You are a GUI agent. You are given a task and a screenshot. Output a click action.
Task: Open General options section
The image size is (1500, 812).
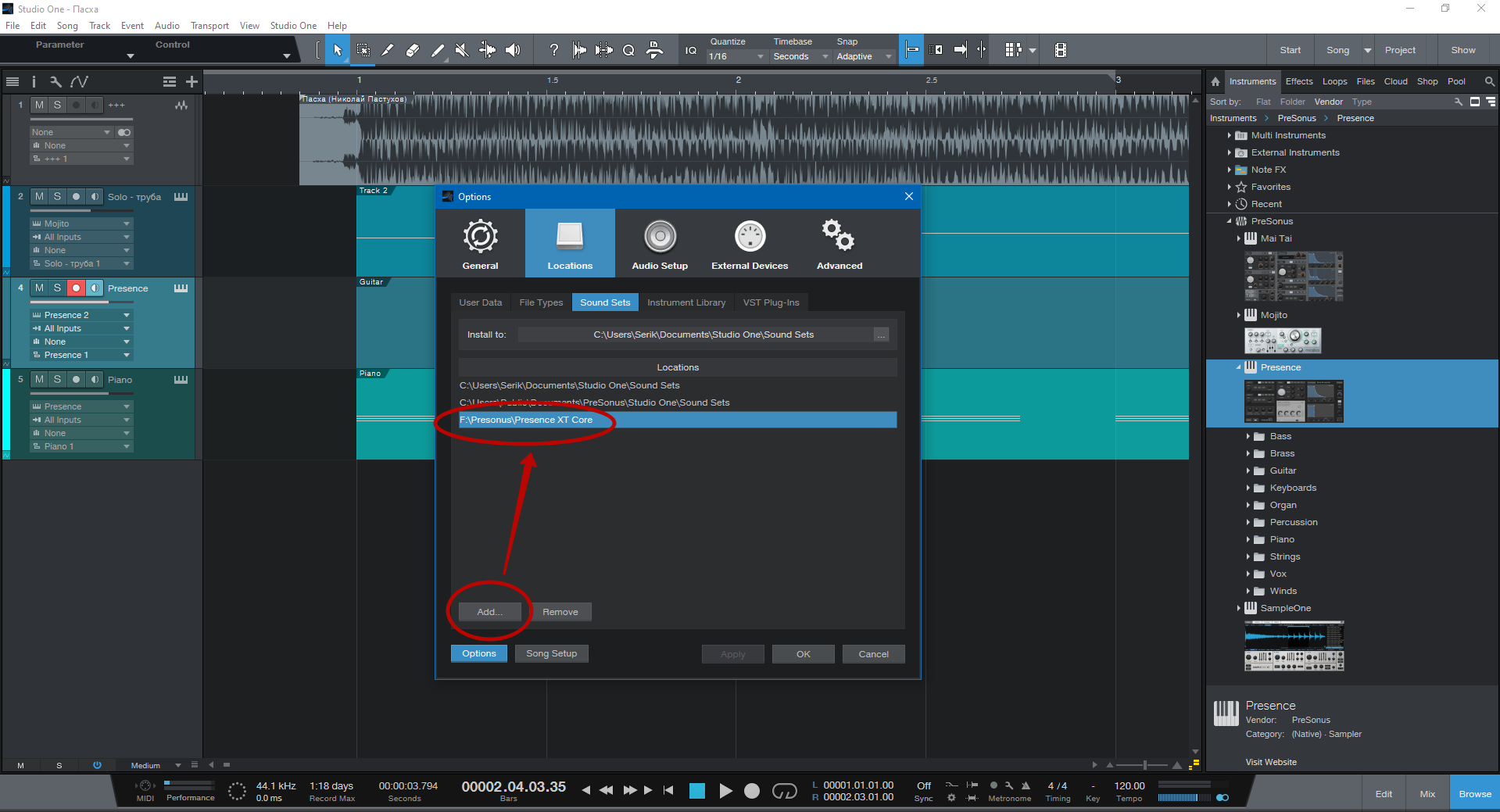click(x=480, y=244)
